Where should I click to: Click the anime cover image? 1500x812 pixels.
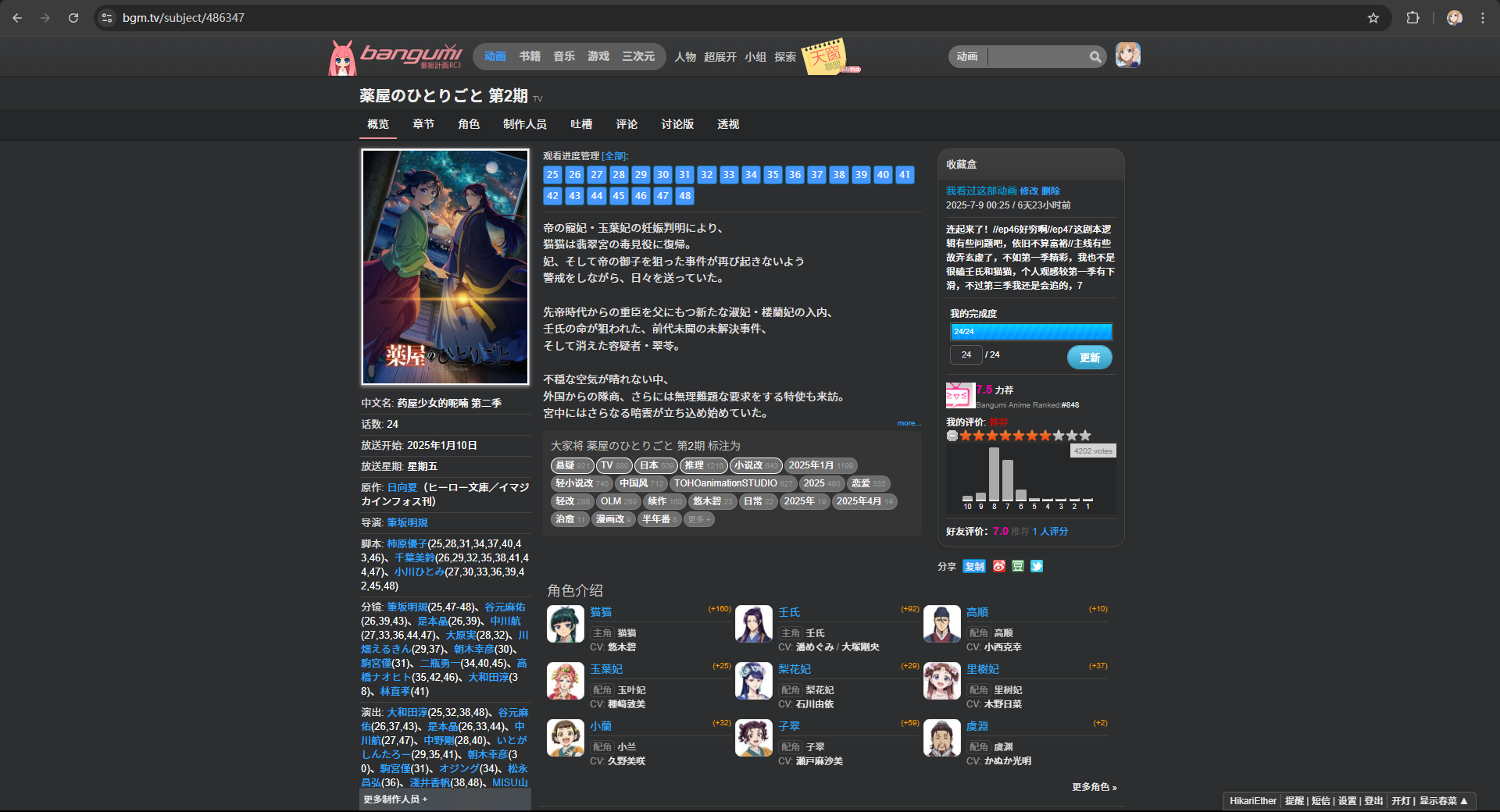point(445,267)
